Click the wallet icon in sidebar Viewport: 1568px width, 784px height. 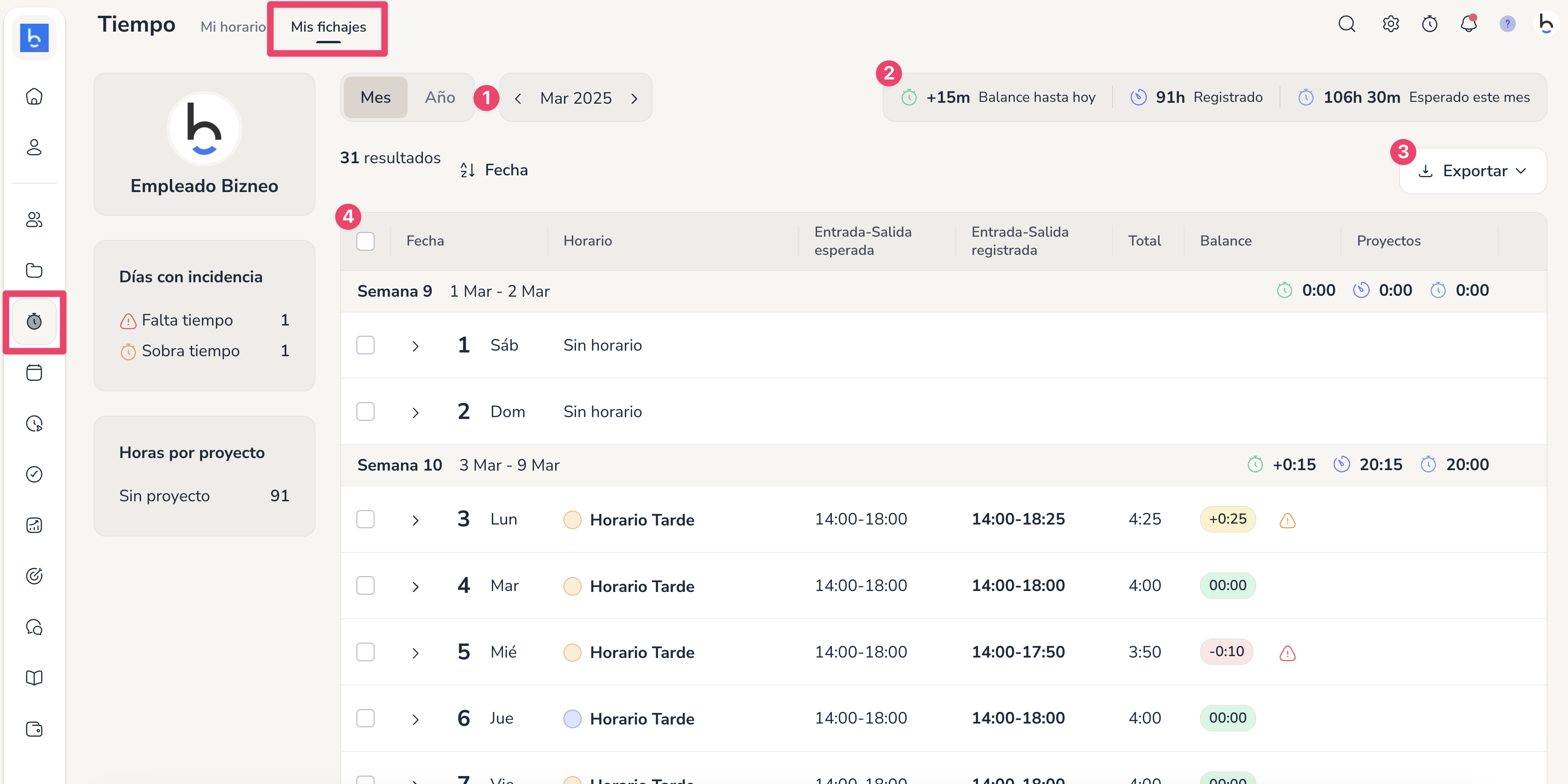(x=34, y=729)
